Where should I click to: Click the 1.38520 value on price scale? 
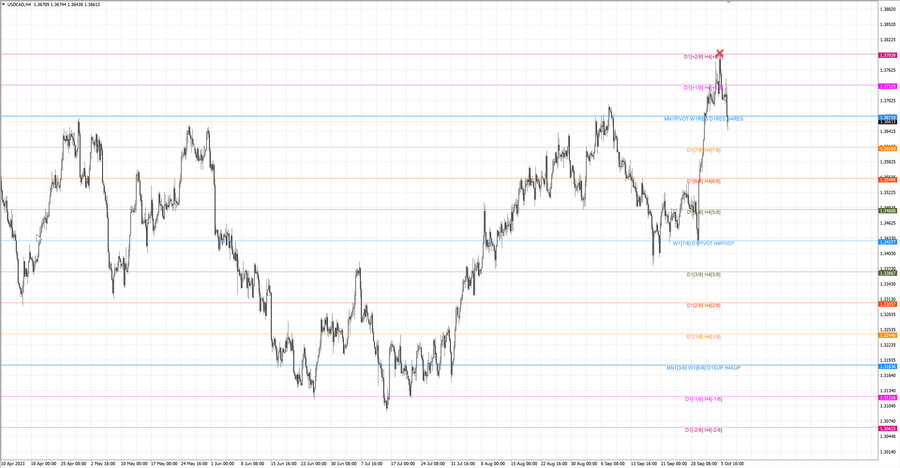[x=889, y=25]
